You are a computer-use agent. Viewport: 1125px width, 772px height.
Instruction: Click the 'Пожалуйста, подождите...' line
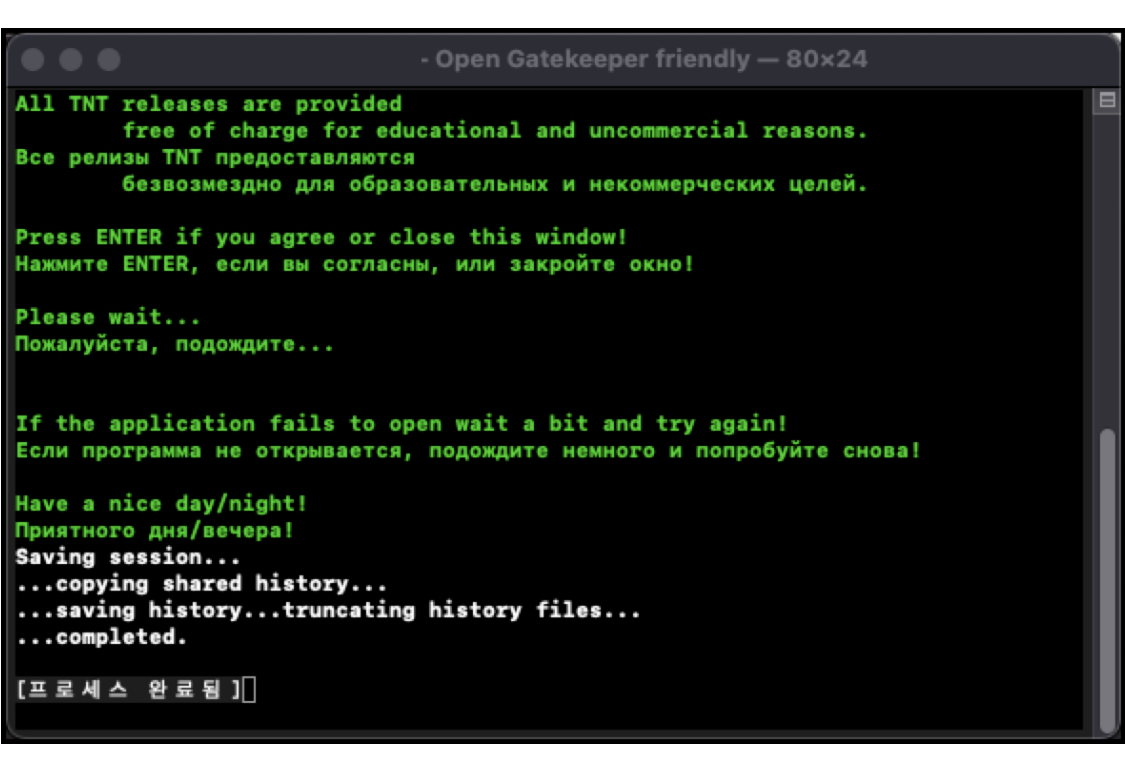pos(175,344)
